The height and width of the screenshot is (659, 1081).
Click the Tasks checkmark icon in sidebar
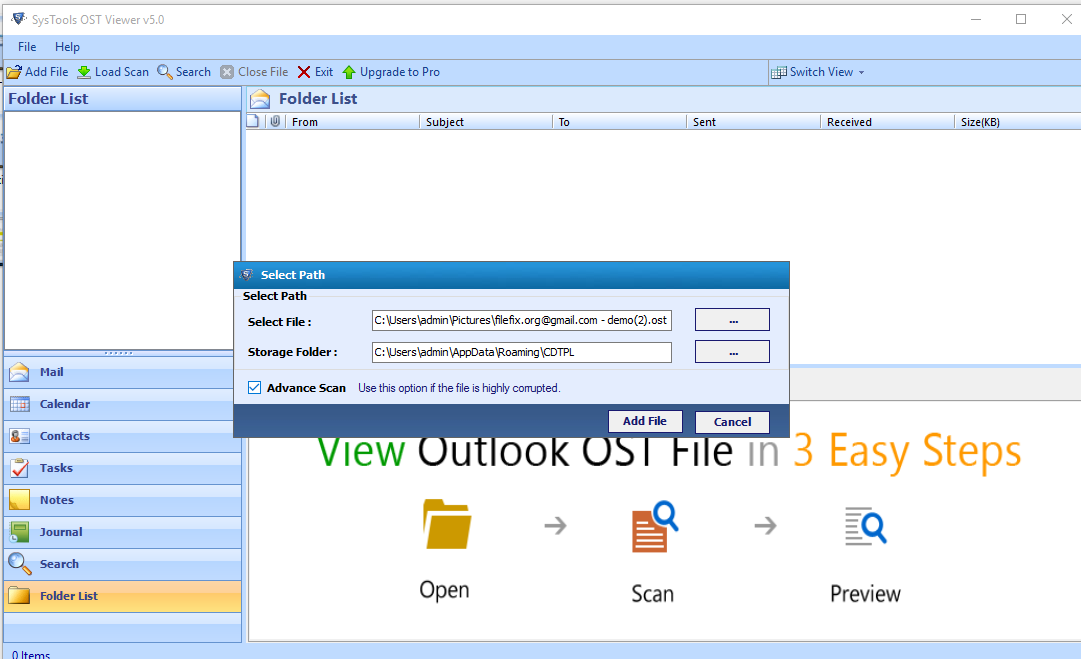(x=19, y=468)
